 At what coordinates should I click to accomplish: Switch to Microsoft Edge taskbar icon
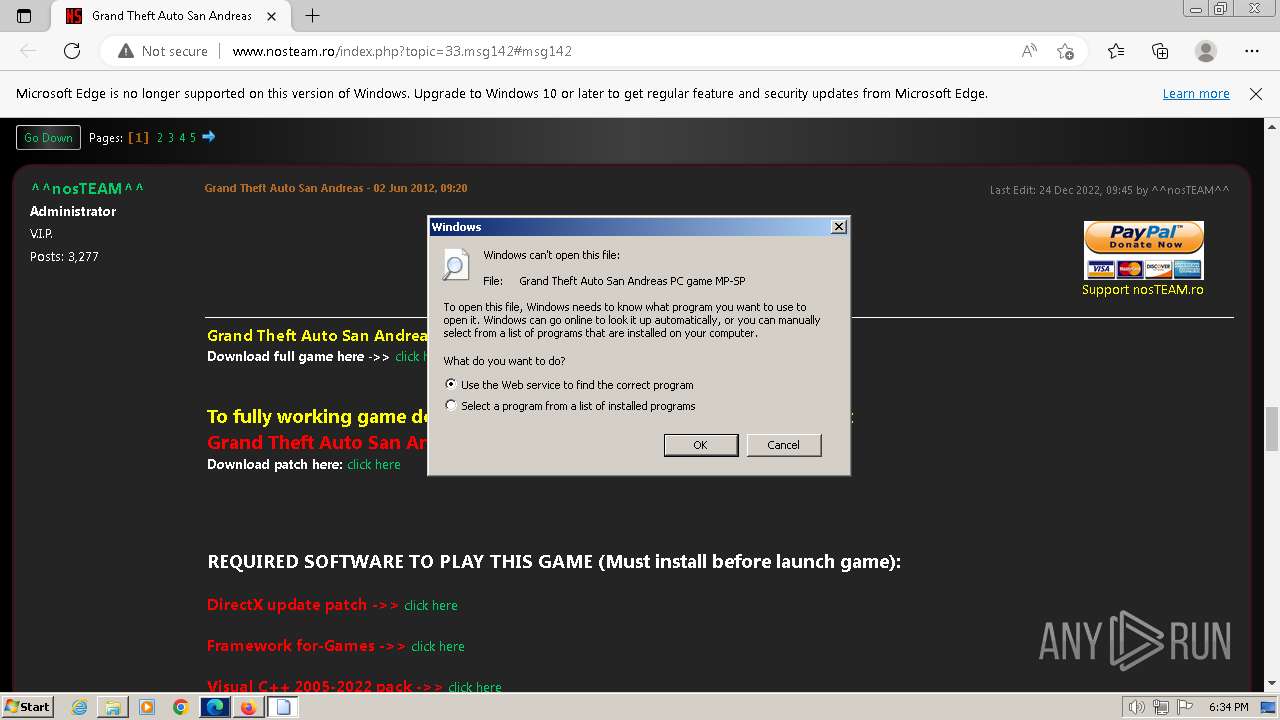[214, 707]
